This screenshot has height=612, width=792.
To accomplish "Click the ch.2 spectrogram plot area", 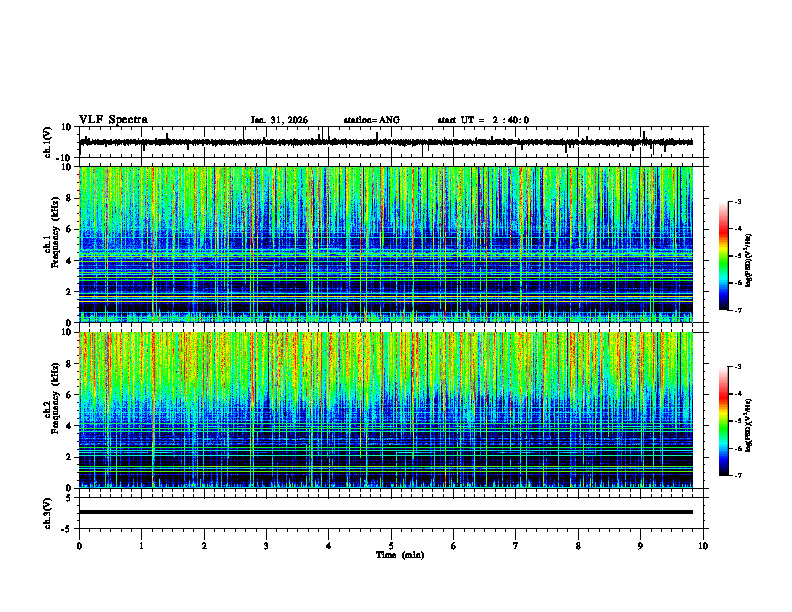I will 386,410.
